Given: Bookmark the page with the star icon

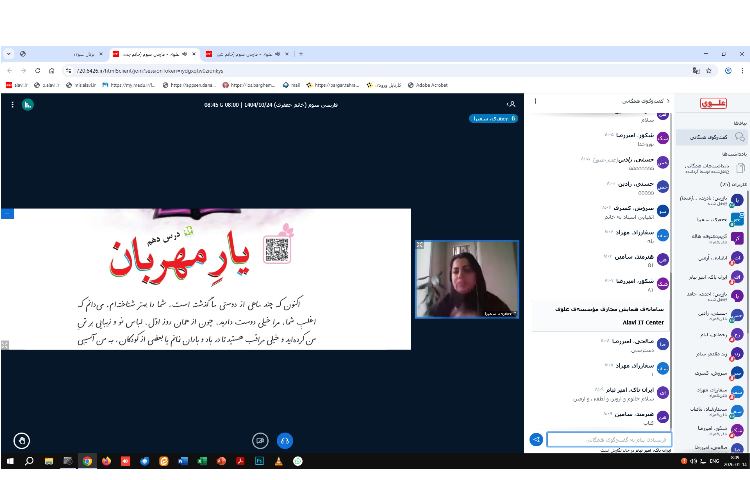Looking at the screenshot, I should (x=709, y=71).
